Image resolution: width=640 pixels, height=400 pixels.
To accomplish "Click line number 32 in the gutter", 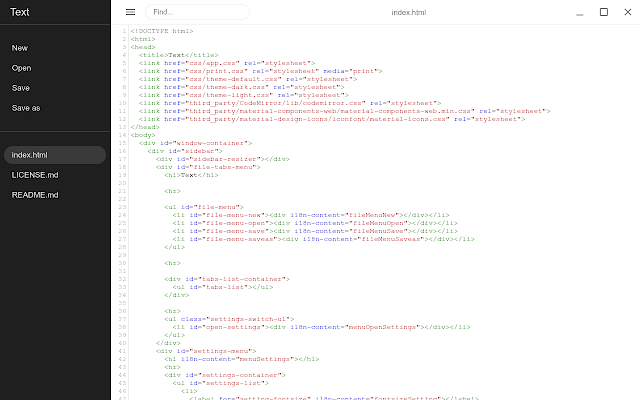I will point(122,279).
